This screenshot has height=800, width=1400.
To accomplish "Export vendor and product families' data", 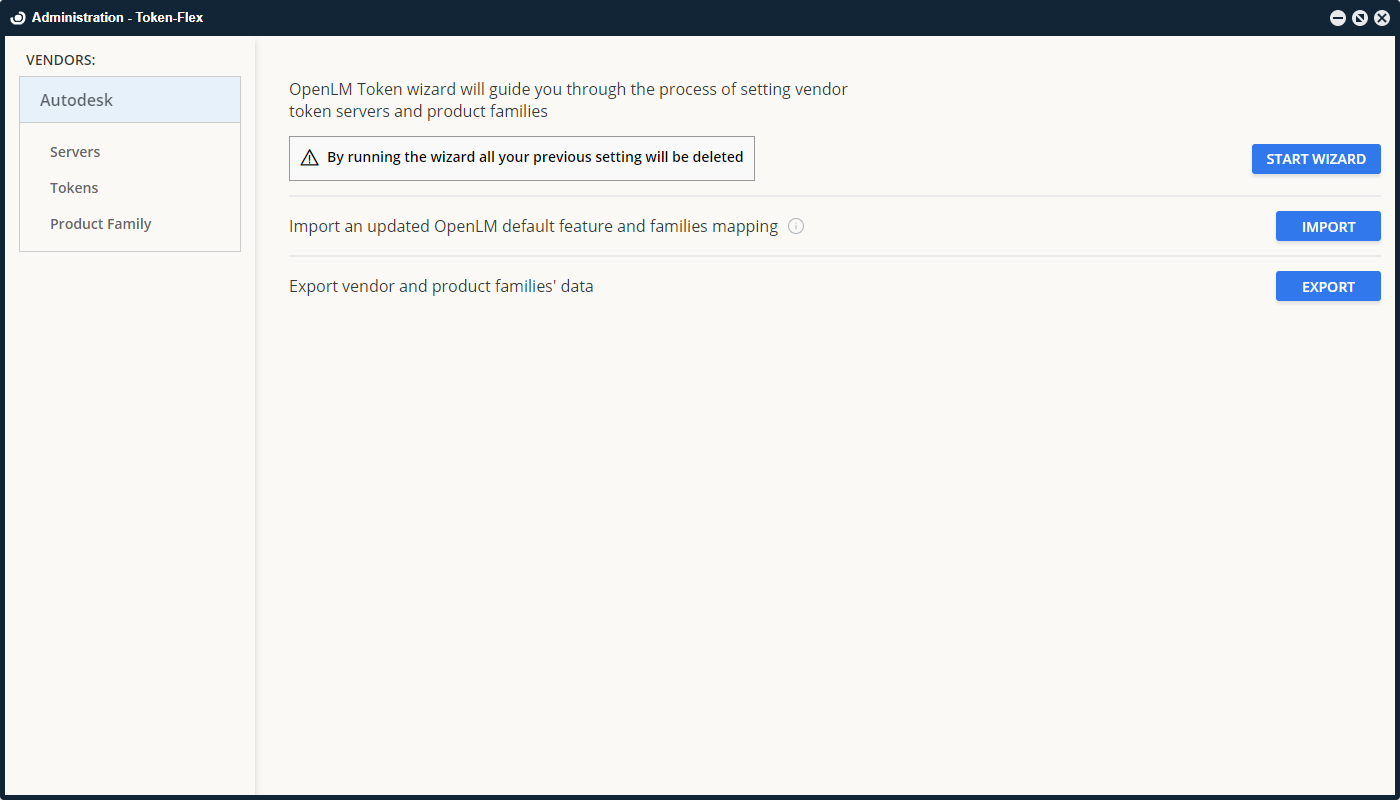I will coord(1328,286).
